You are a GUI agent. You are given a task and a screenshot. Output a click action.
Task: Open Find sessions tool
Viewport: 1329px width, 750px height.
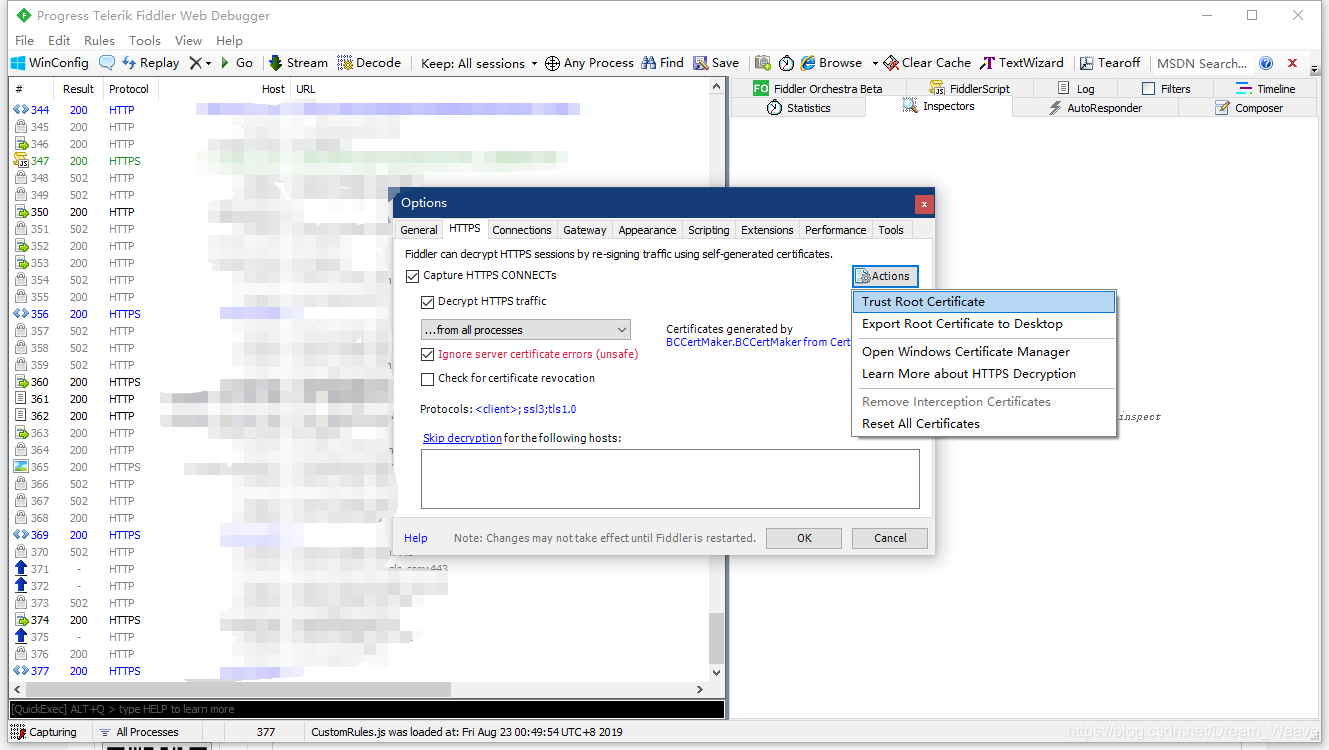[x=663, y=63]
